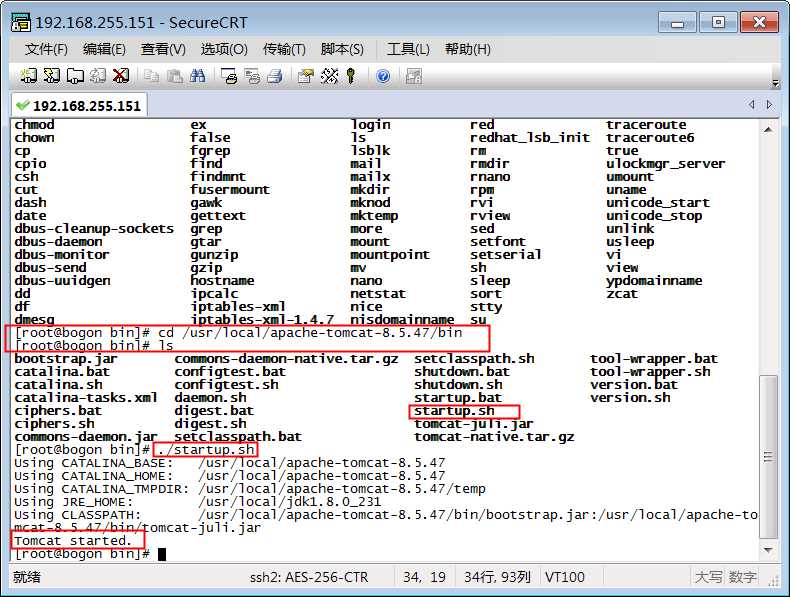Click the printer icon

[x=275, y=76]
